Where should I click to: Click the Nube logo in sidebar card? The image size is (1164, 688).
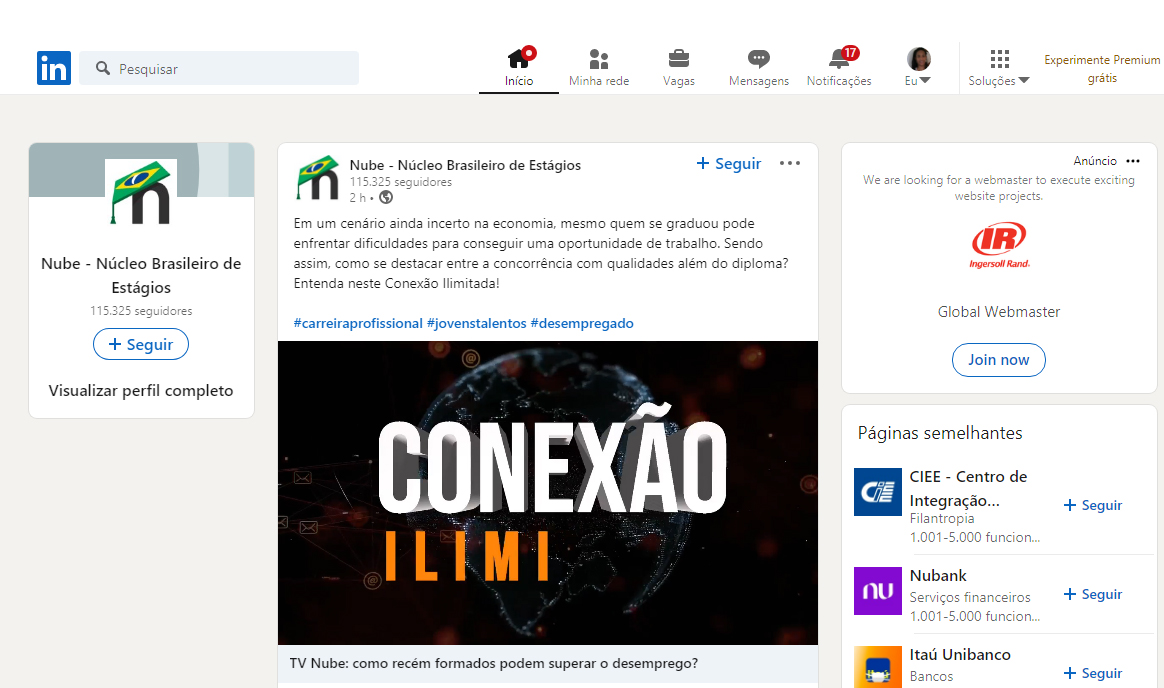pyautogui.click(x=141, y=192)
